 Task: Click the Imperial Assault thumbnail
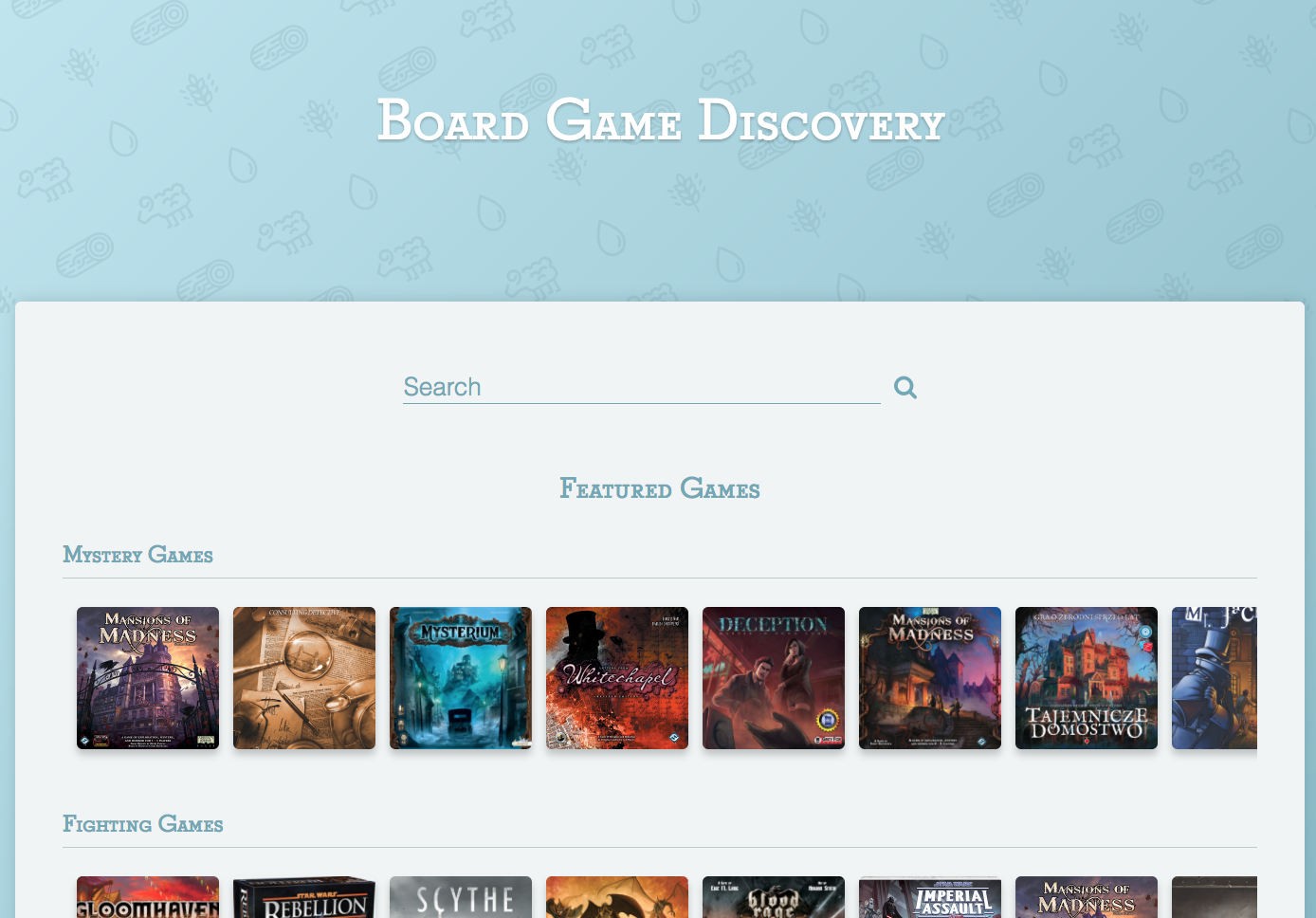tap(929, 897)
